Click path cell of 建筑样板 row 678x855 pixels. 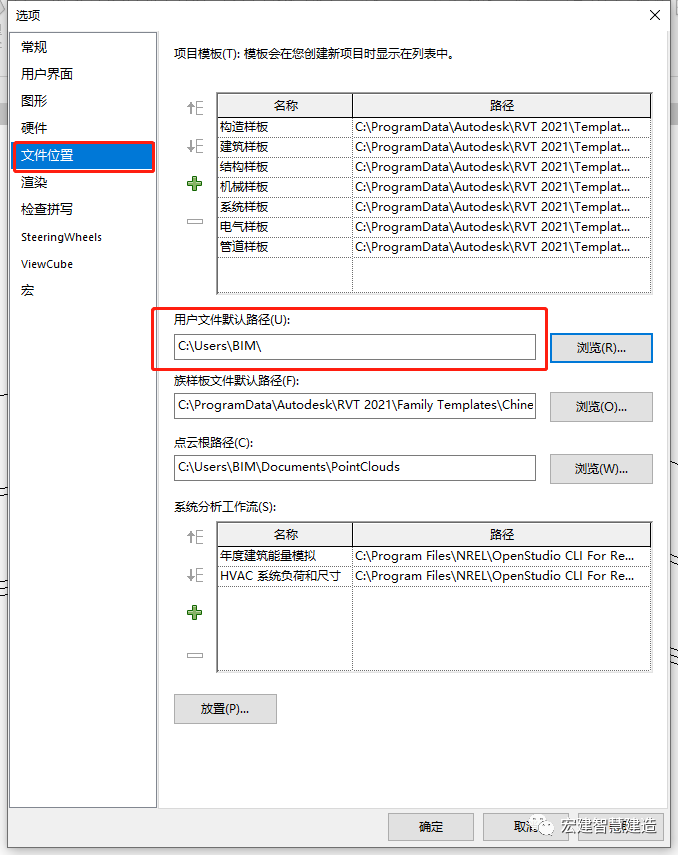coord(502,147)
